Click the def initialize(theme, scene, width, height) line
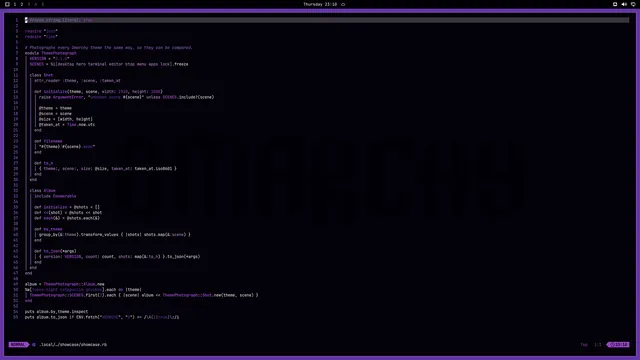This screenshot has height=360, width=640. pyautogui.click(x=98, y=92)
